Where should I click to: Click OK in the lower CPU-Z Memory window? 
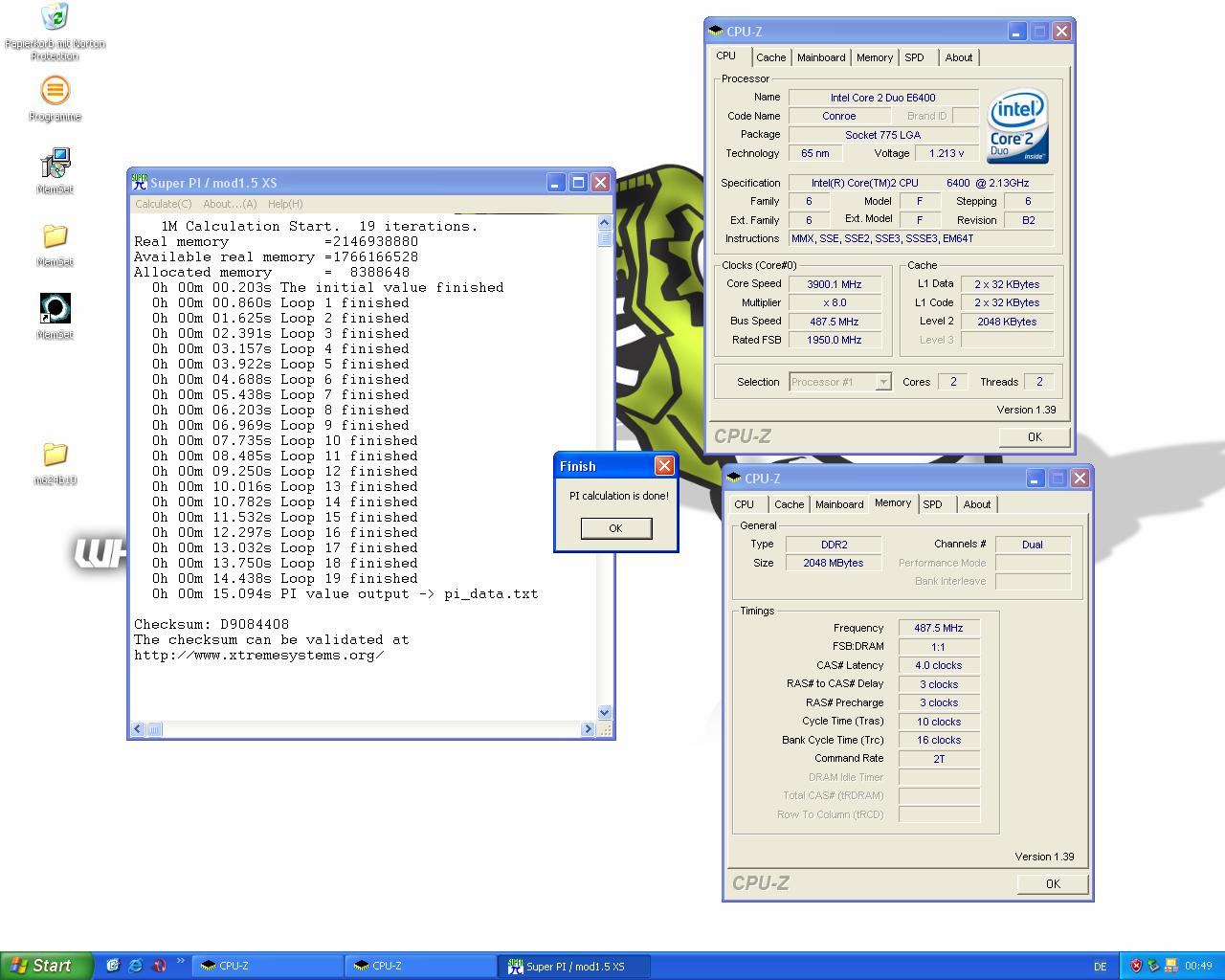(1053, 883)
